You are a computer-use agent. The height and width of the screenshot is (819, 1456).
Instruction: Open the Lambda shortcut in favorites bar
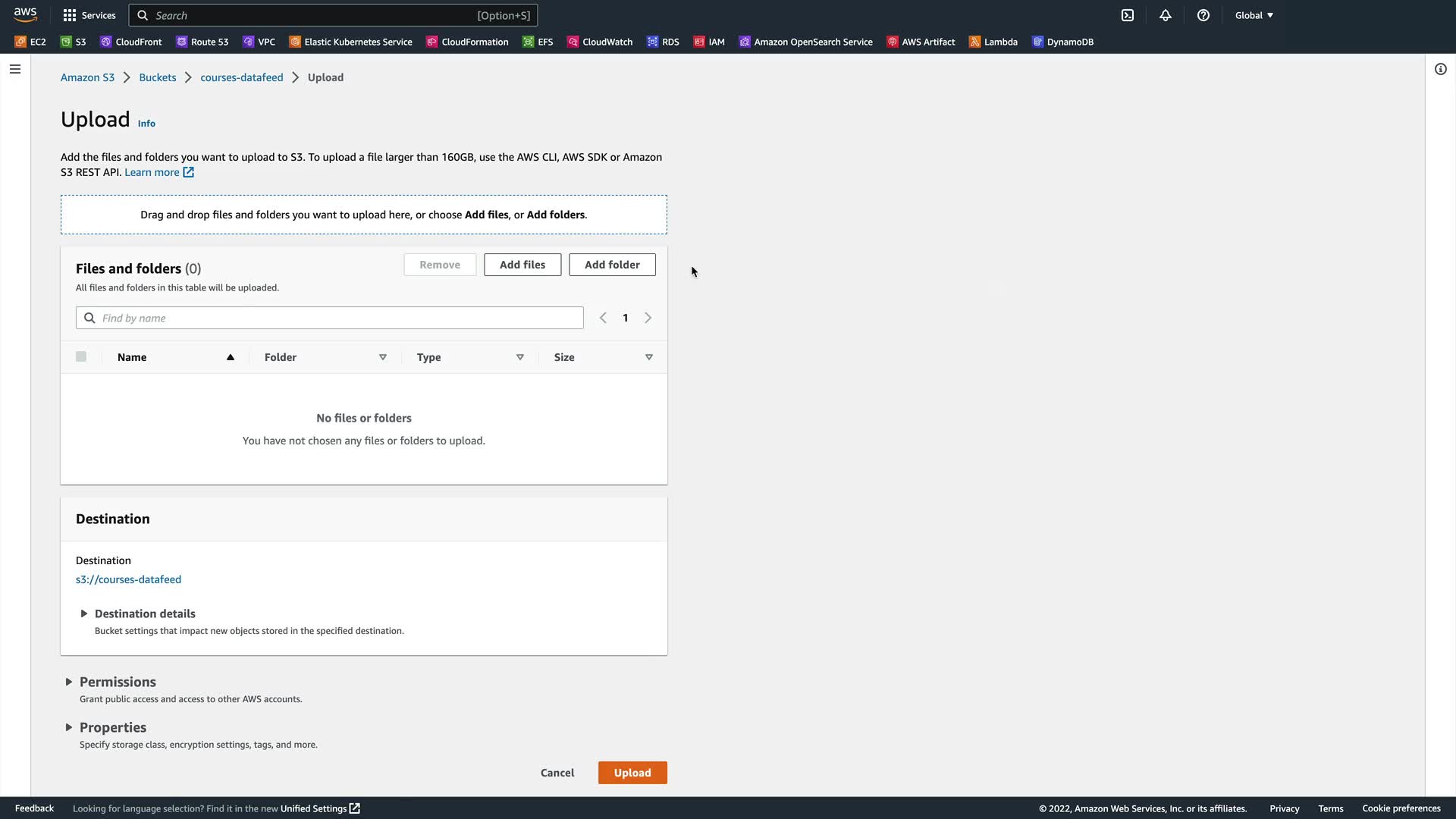click(993, 42)
